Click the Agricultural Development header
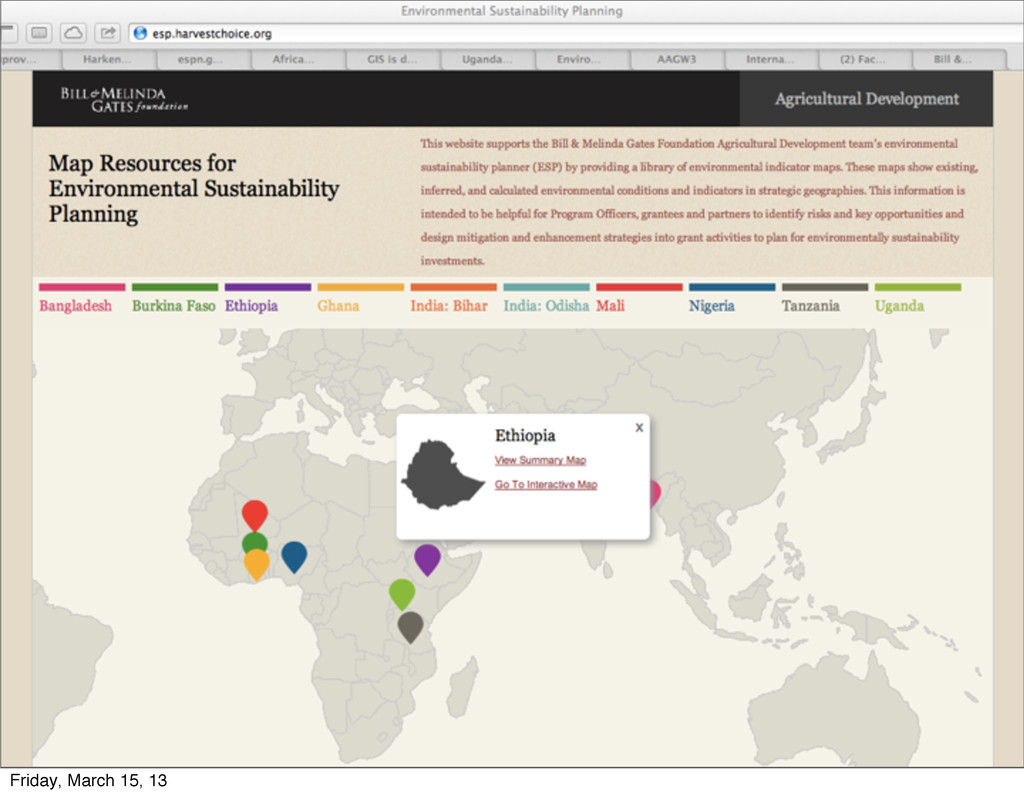 (867, 99)
